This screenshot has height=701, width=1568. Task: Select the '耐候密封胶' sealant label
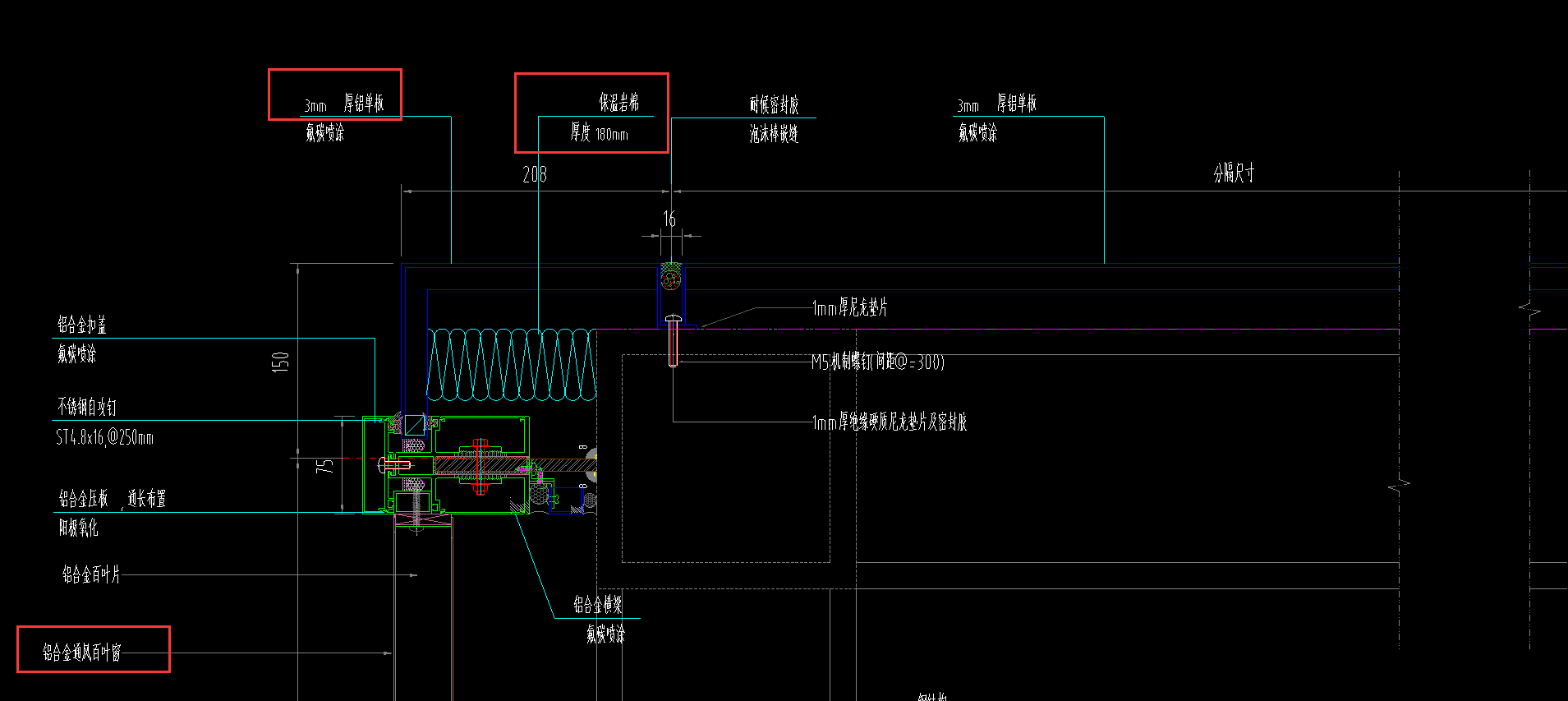[774, 104]
